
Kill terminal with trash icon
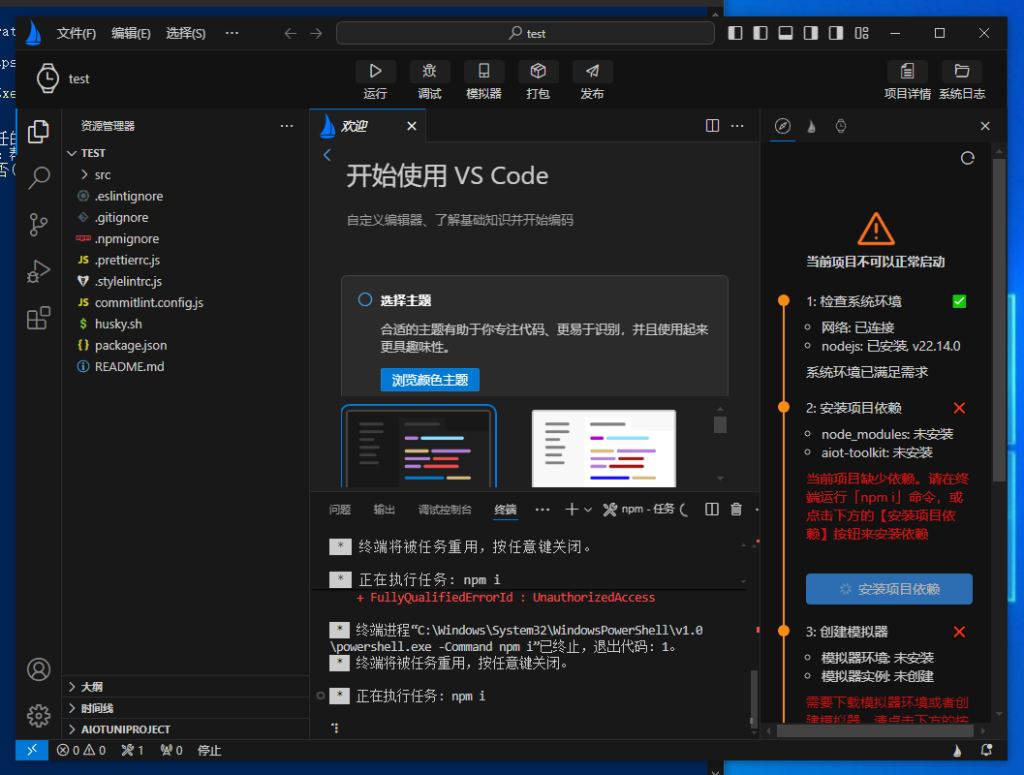point(736,509)
